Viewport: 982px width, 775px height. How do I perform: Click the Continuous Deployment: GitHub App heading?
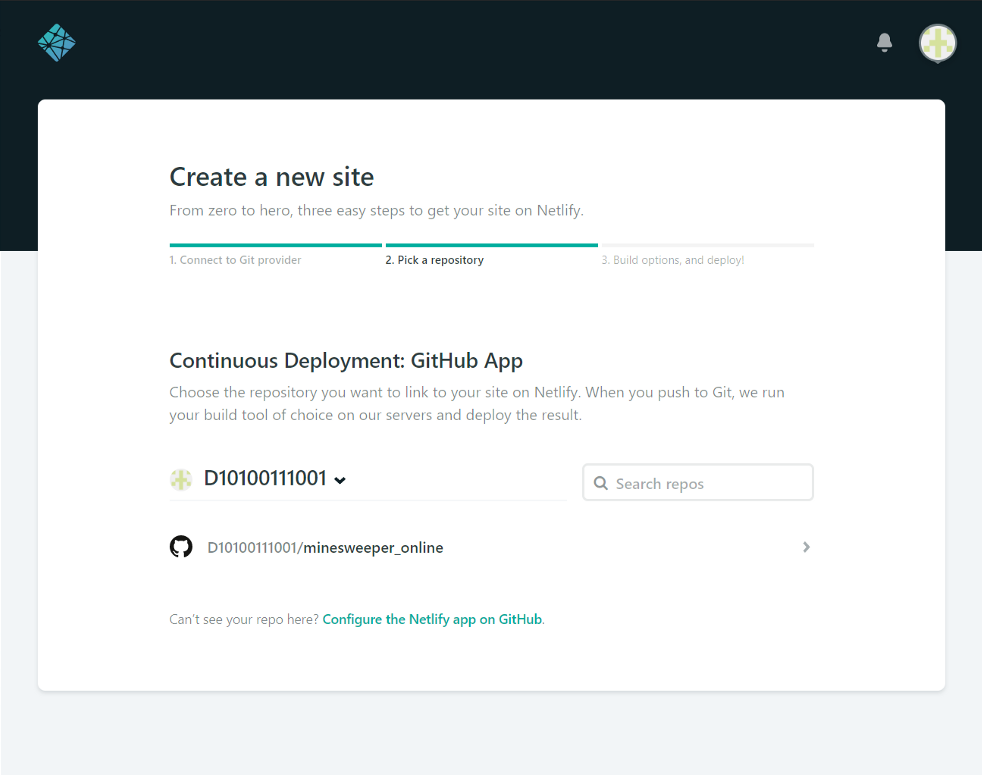[346, 361]
